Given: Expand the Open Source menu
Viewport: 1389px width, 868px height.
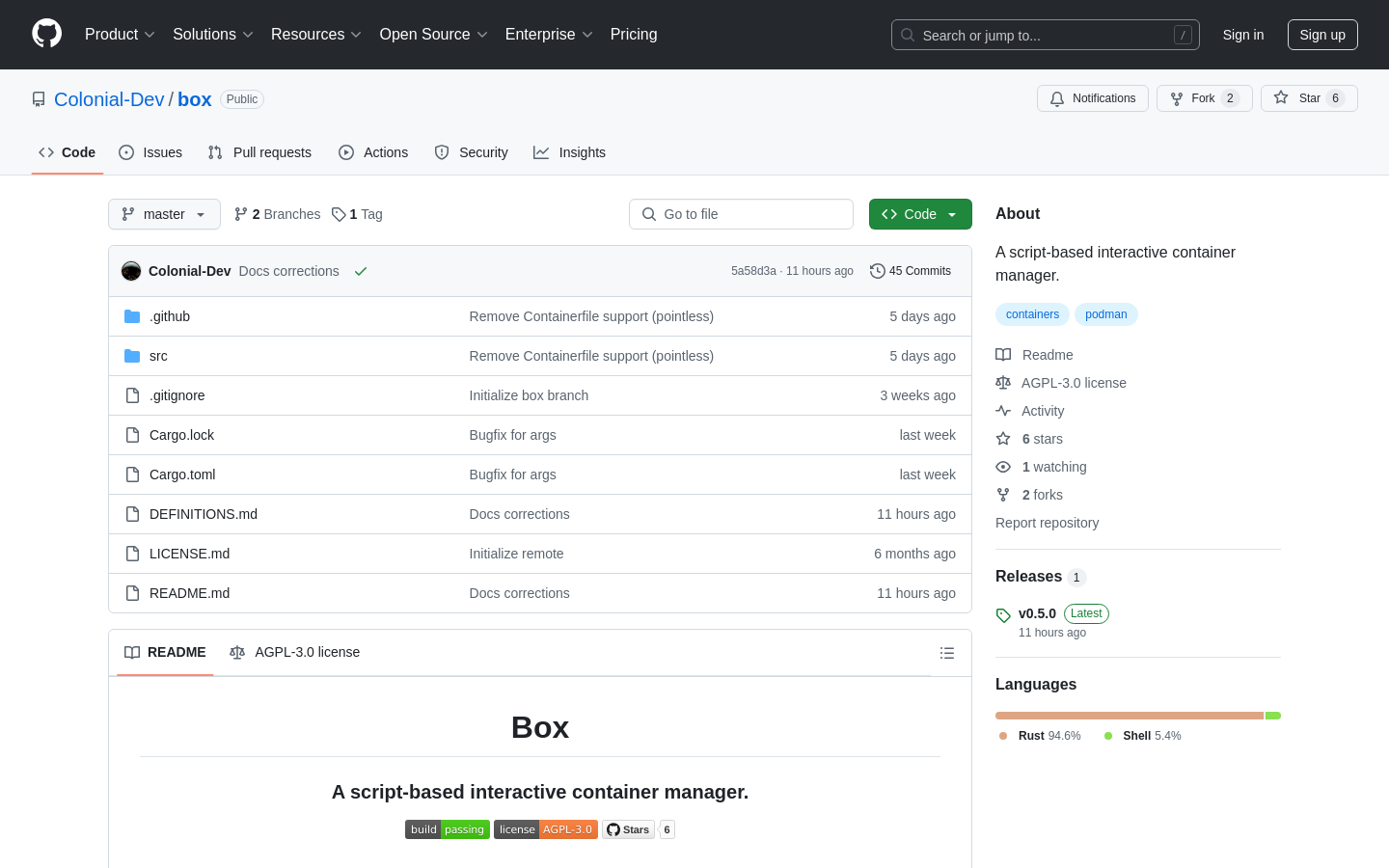Looking at the screenshot, I should (434, 35).
